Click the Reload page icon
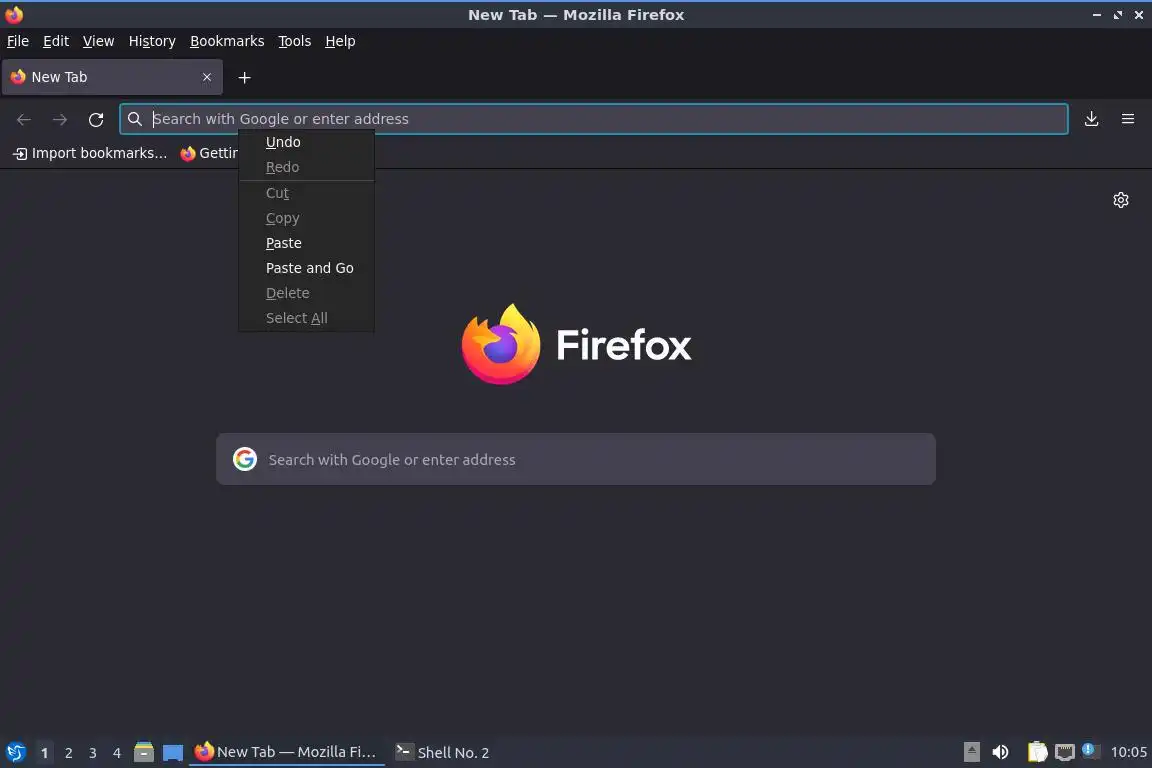 [96, 119]
